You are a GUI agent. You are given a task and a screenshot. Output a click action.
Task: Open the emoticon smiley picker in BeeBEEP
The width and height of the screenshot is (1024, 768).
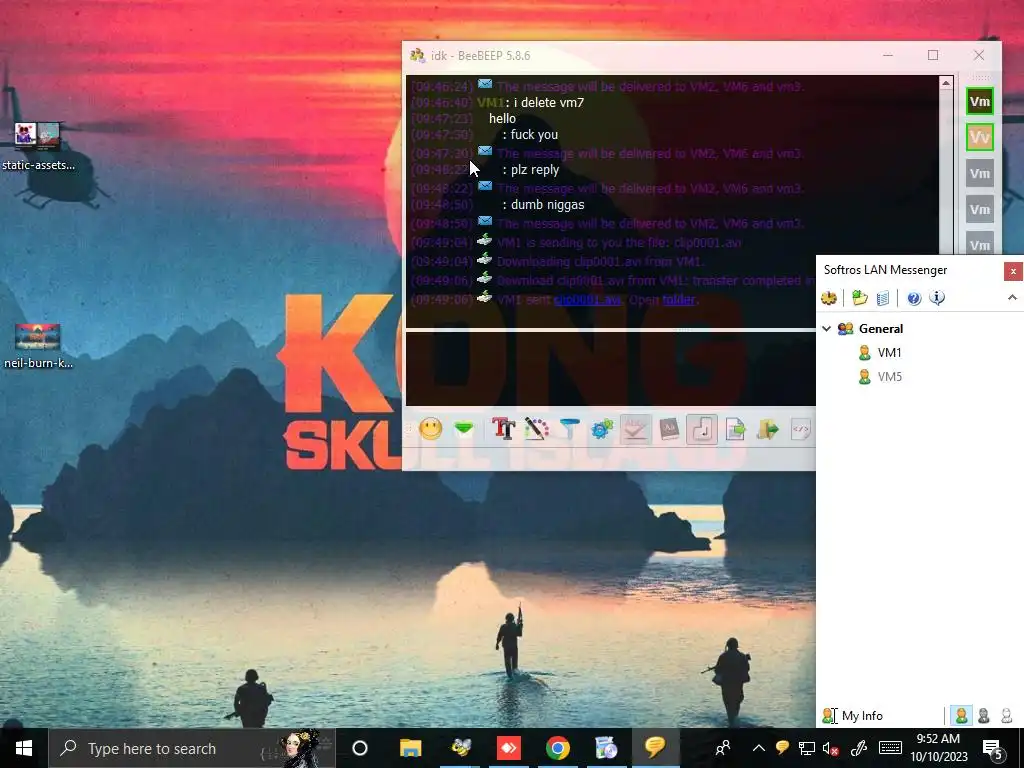[x=431, y=429]
